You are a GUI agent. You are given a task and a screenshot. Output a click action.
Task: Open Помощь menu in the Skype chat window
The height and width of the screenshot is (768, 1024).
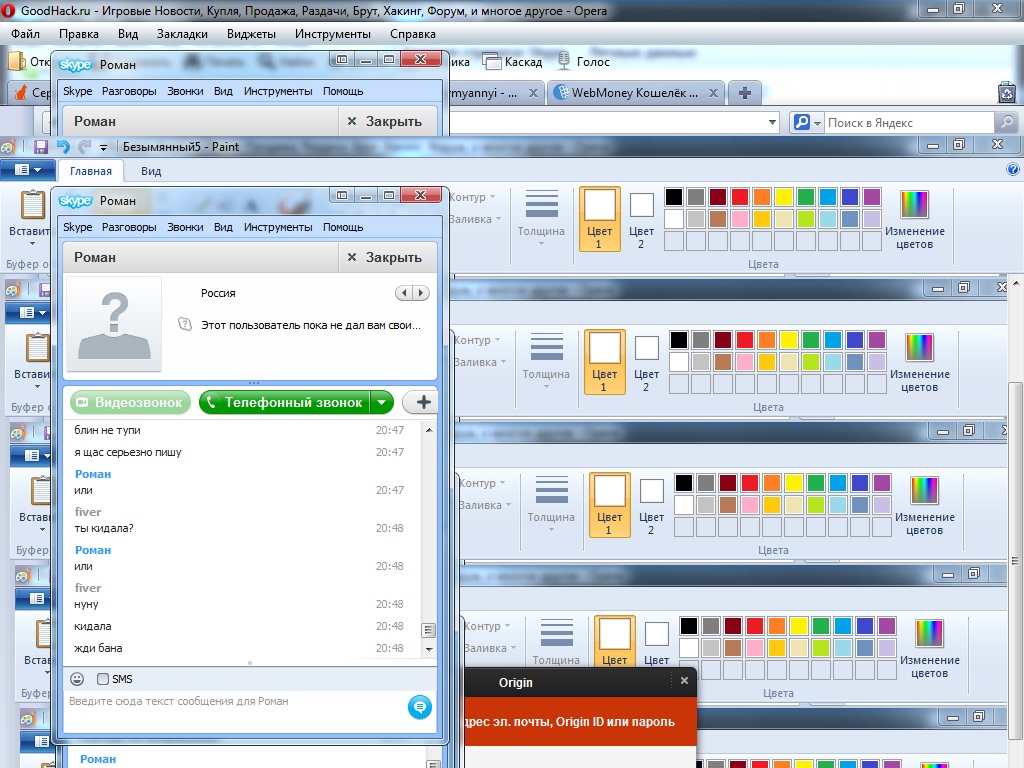pos(343,227)
